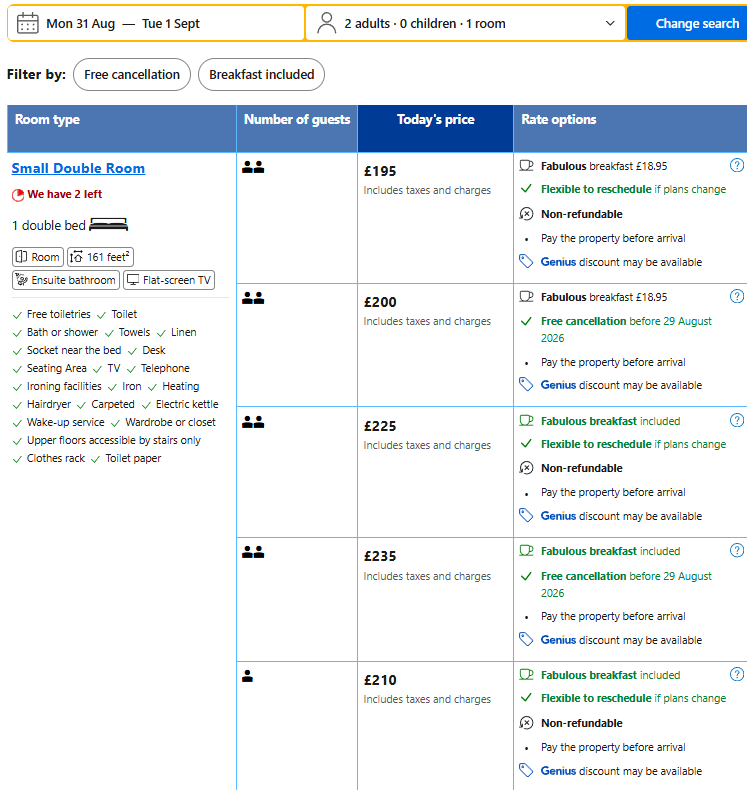Image resolution: width=747 pixels, height=790 pixels.
Task: Click the non-refundable icon in £195 row
Action: 526,214
